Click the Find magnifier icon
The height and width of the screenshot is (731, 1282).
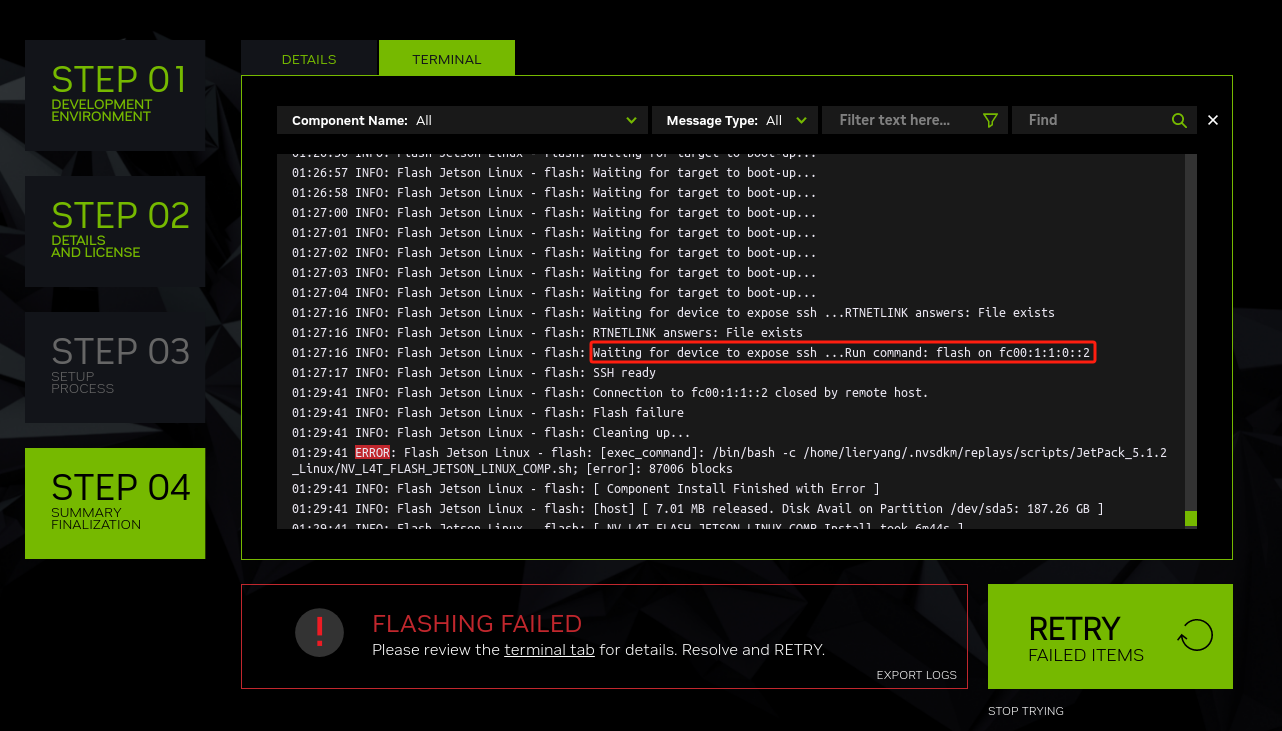coord(1179,120)
